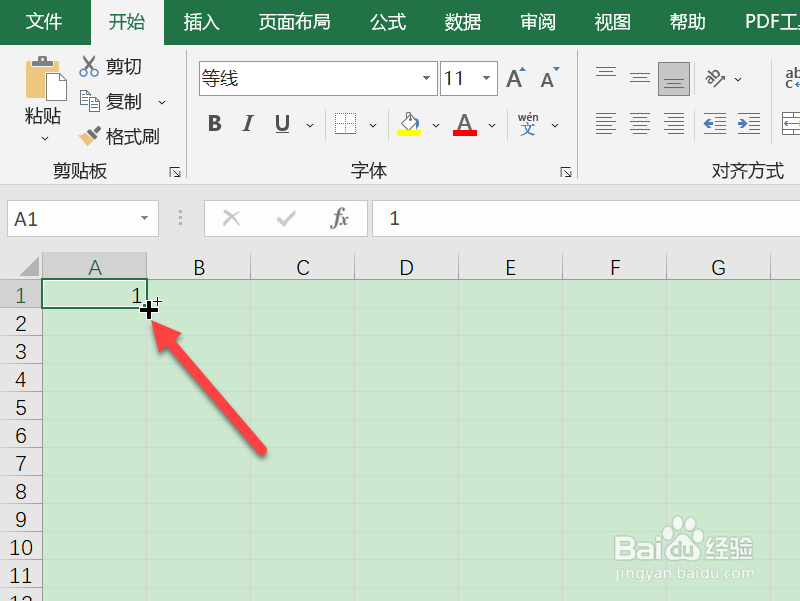The image size is (800, 601).
Task: Switch to 视图 (View) tab
Action: 612,22
